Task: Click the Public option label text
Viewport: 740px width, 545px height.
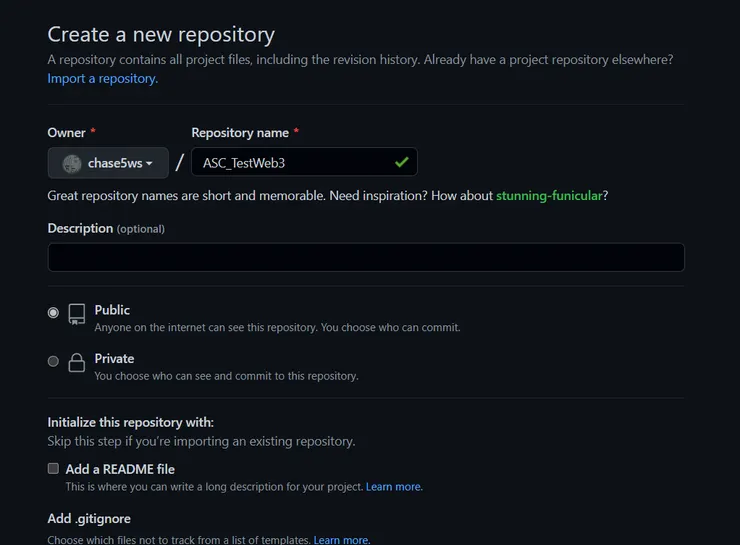Action: (x=112, y=310)
